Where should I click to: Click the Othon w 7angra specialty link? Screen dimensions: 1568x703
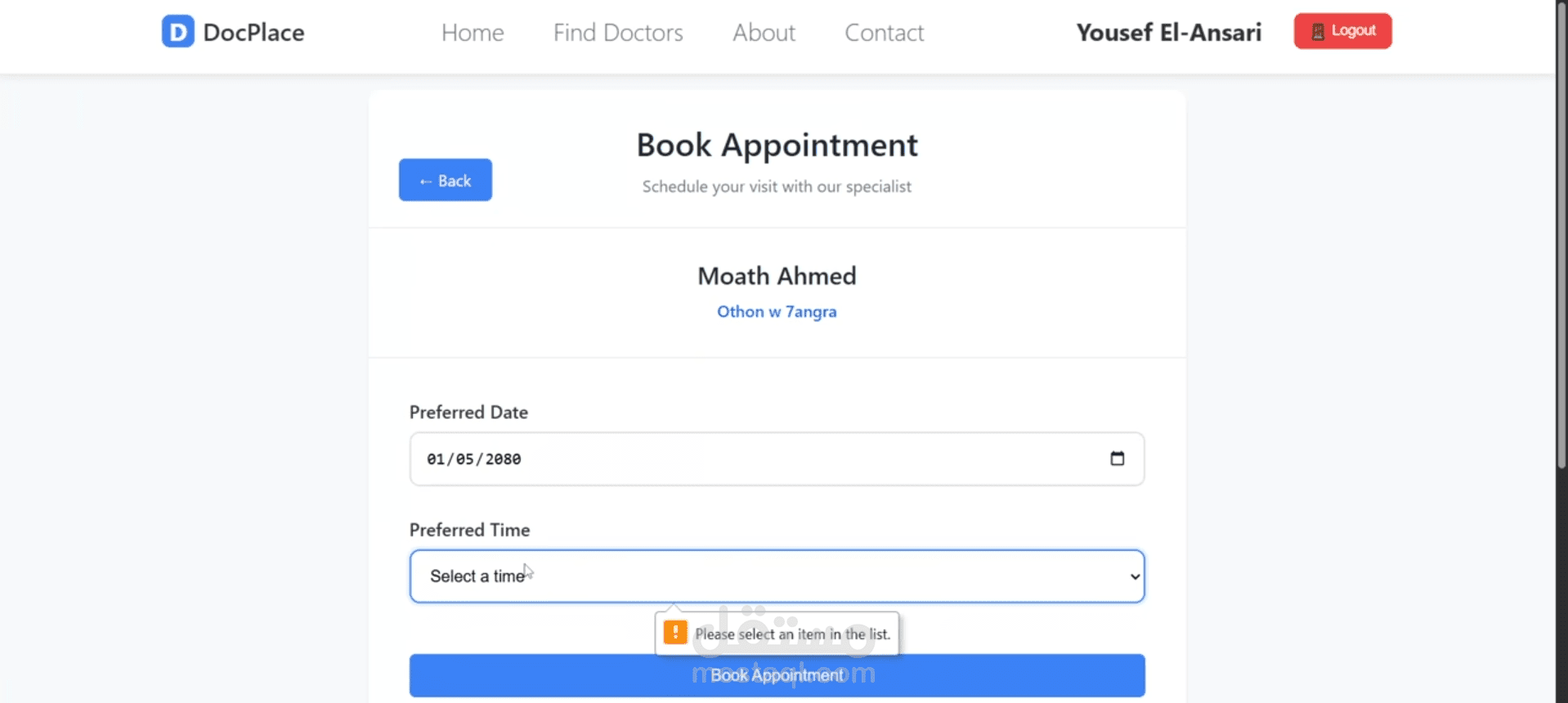(x=777, y=311)
